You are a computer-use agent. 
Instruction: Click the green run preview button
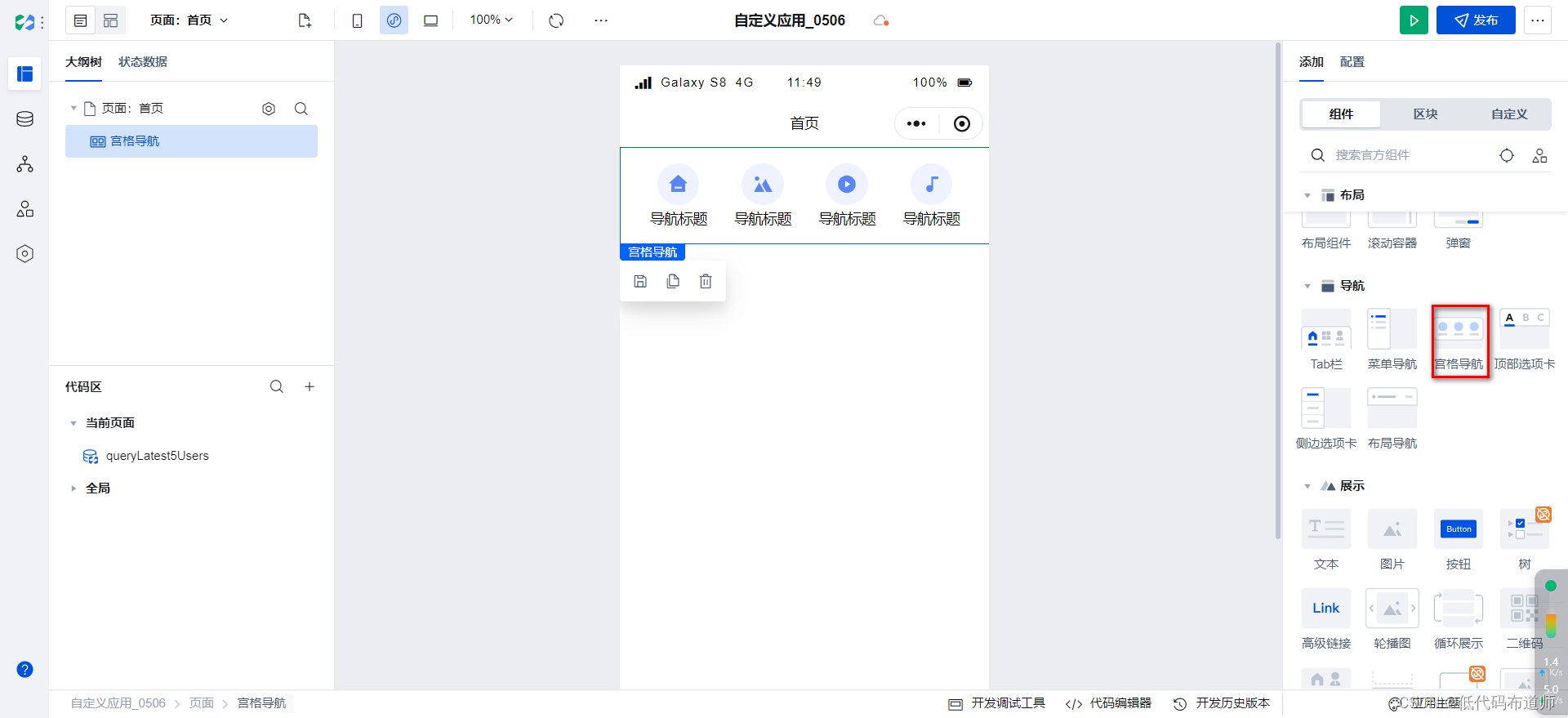click(x=1414, y=20)
